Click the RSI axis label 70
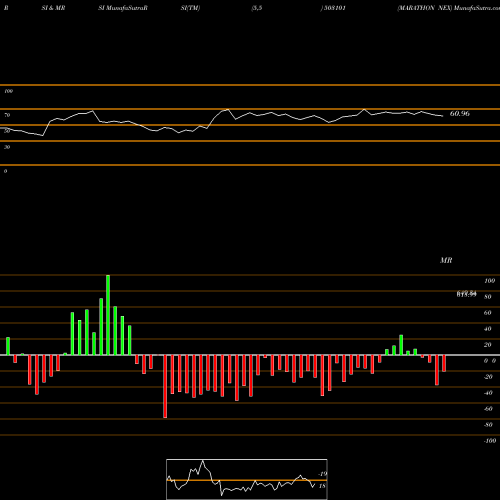This screenshot has width=500, height=500. [7, 115]
